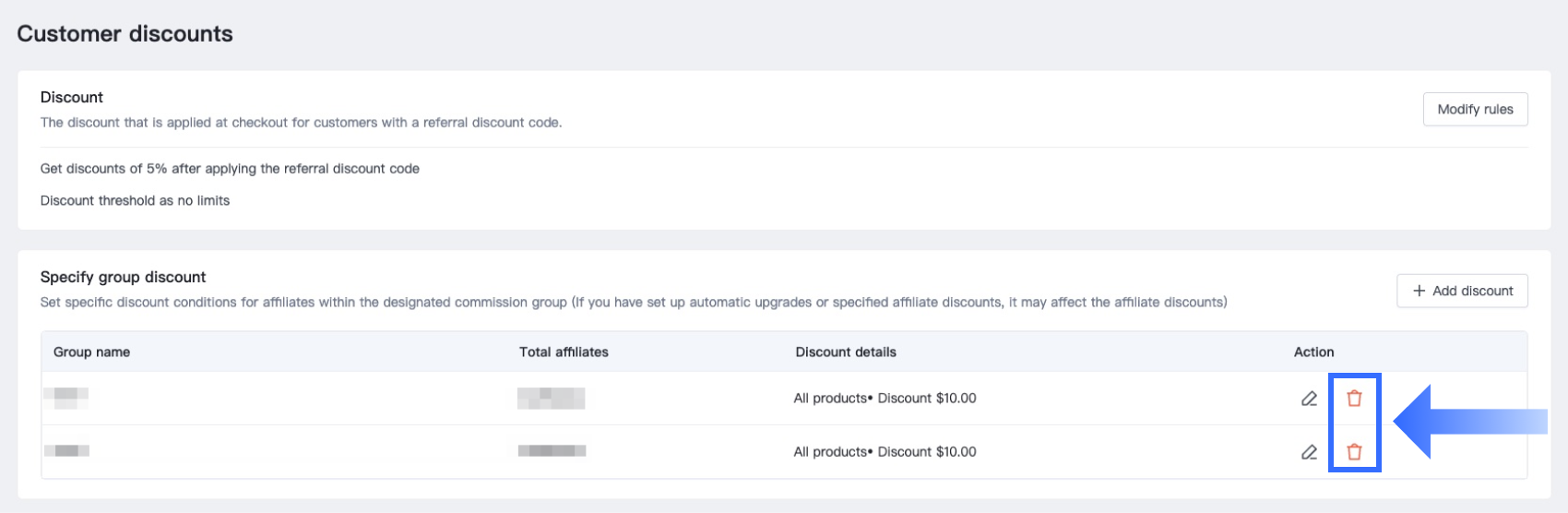Screen dimensions: 1568x513
Task: Select the Total affiliates column header
Action: (564, 352)
